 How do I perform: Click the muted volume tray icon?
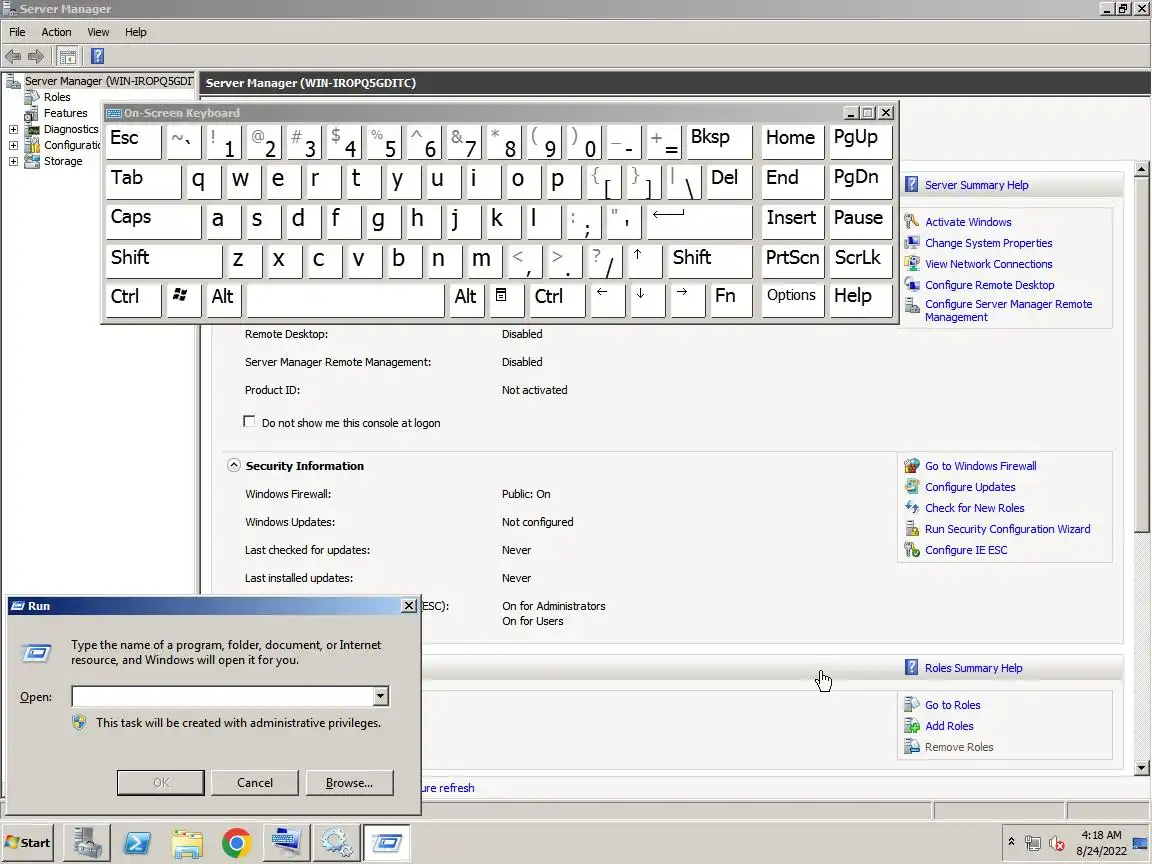[x=1057, y=843]
